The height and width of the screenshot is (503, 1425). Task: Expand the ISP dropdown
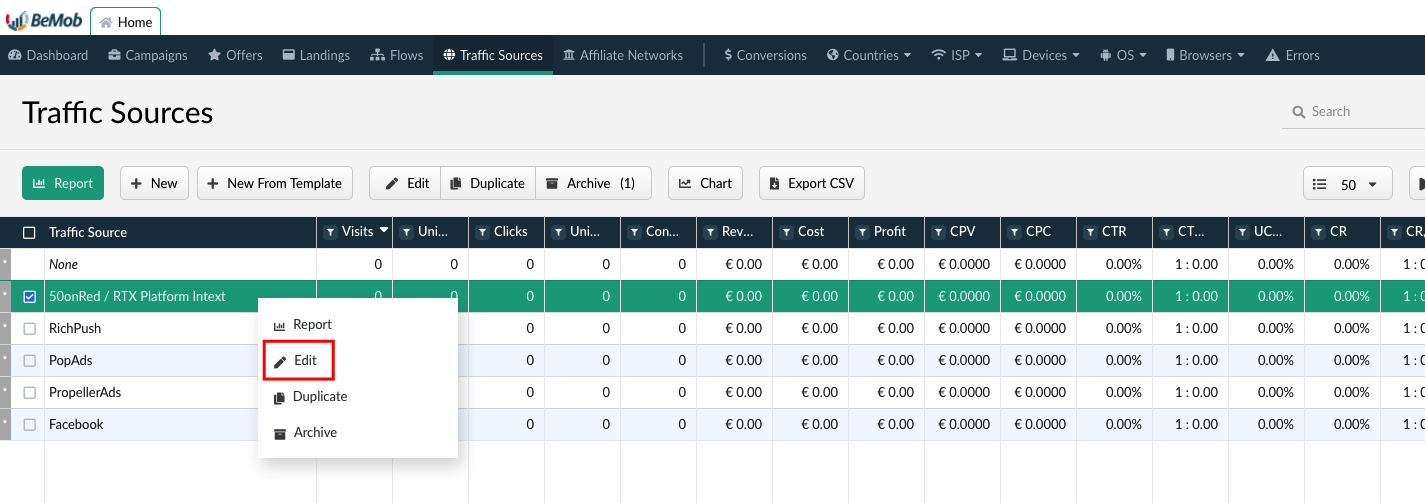point(957,55)
